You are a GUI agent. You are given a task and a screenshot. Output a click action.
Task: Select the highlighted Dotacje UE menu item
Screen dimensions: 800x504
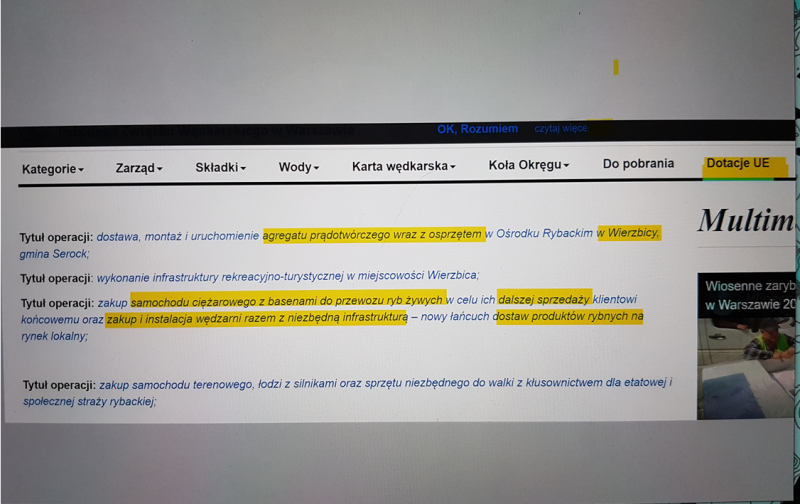point(738,164)
